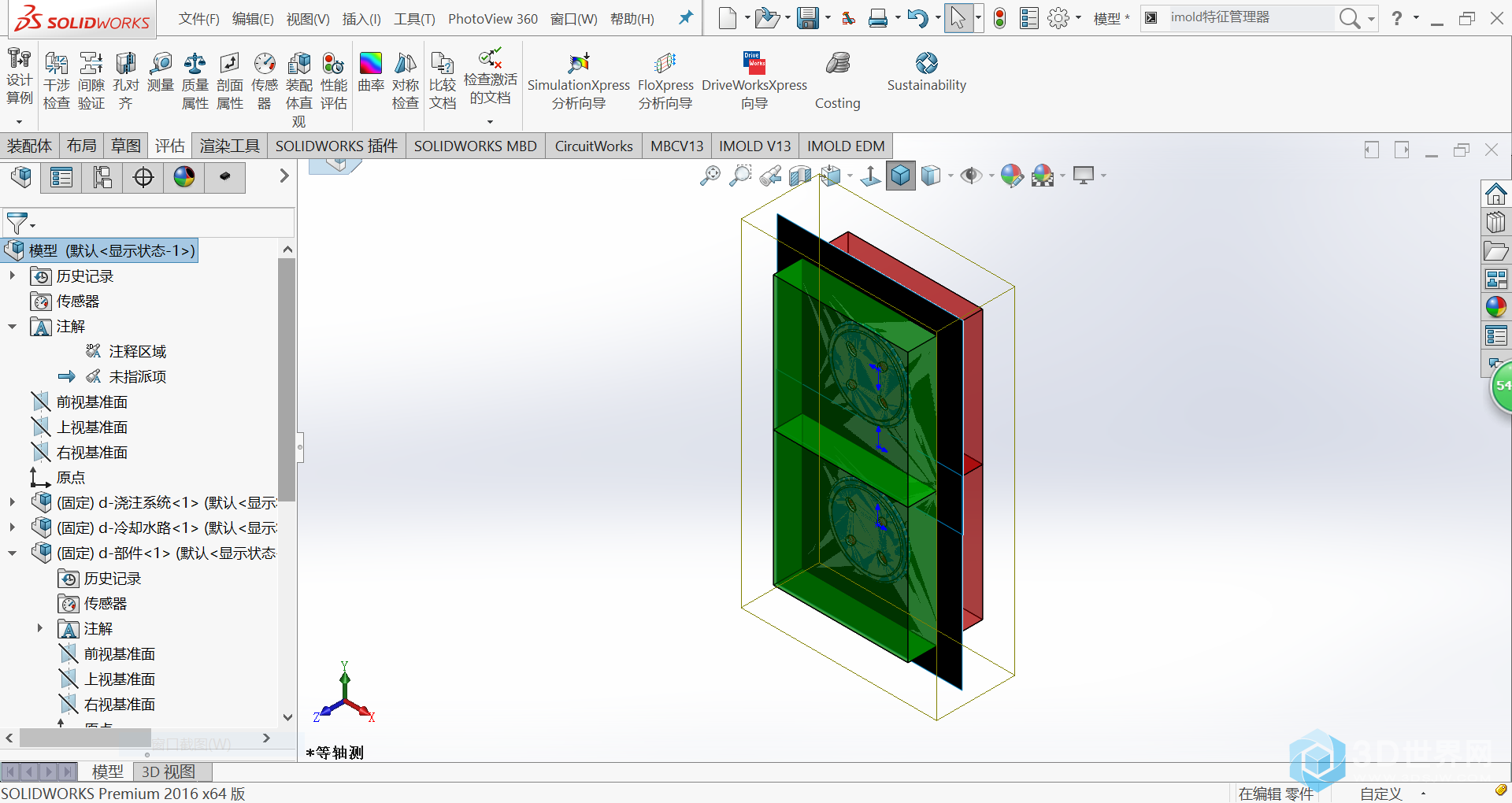Open DriveWorksXpress wizard
Screen dimensions: 1512x803
[x=754, y=81]
